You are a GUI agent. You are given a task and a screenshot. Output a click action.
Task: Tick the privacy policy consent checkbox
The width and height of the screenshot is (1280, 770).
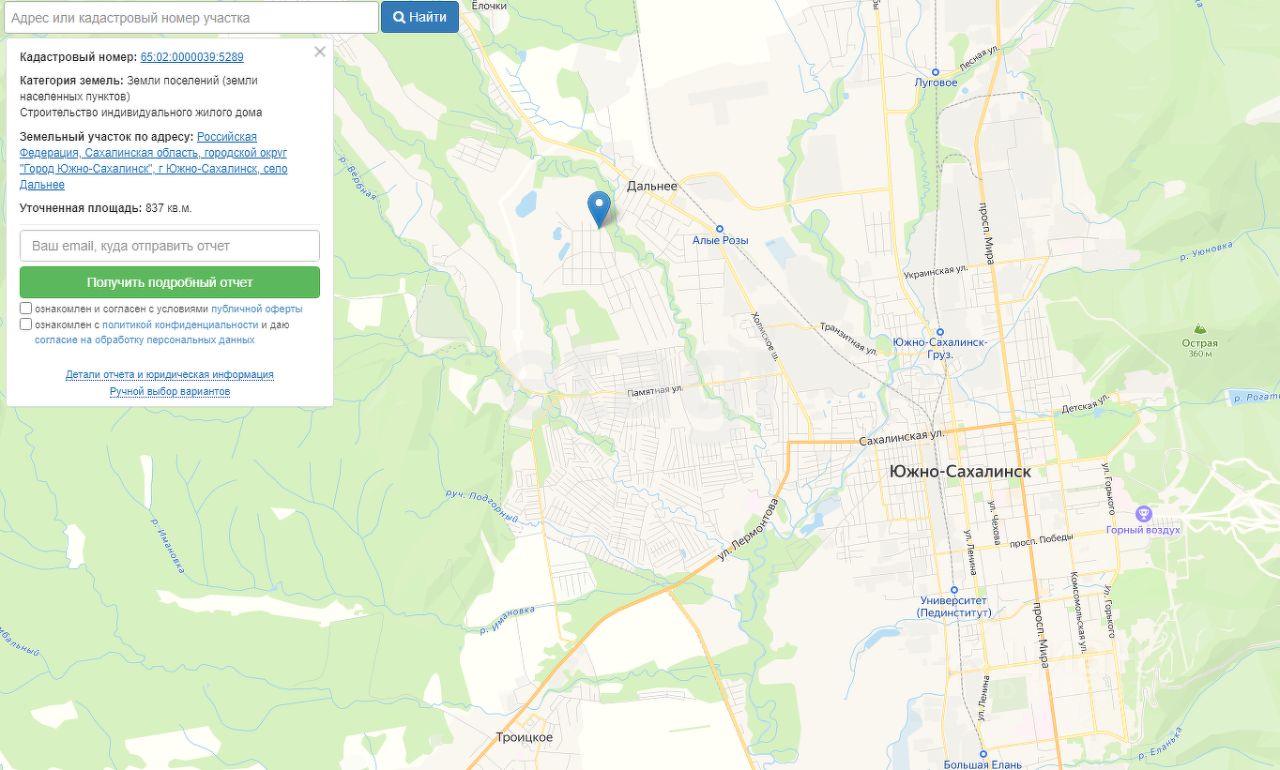click(x=26, y=324)
